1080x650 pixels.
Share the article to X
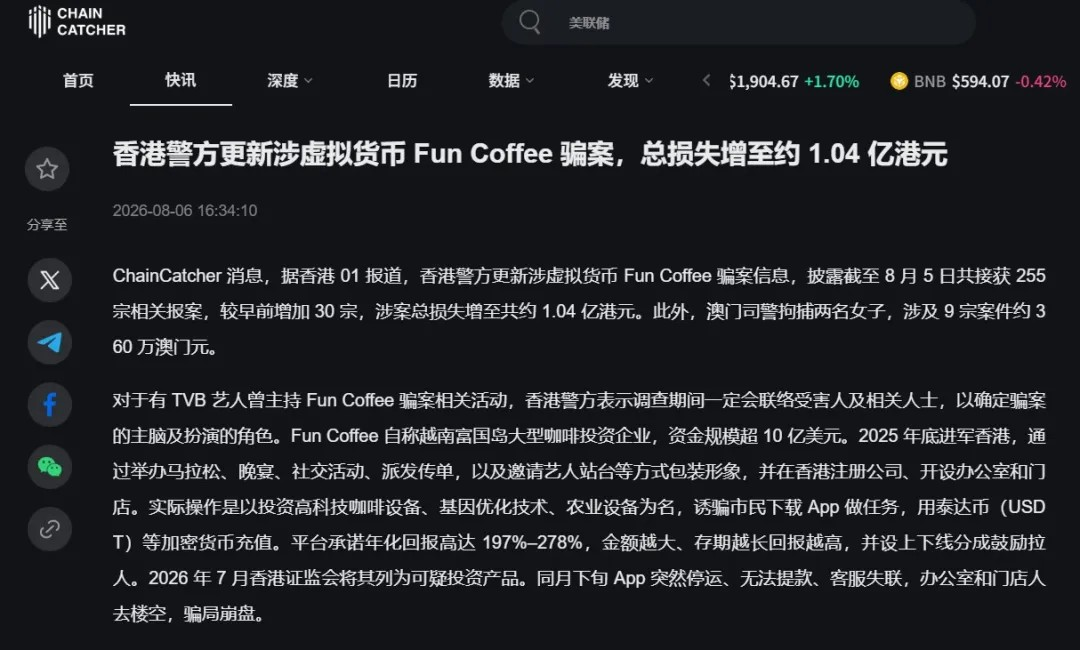(x=50, y=280)
